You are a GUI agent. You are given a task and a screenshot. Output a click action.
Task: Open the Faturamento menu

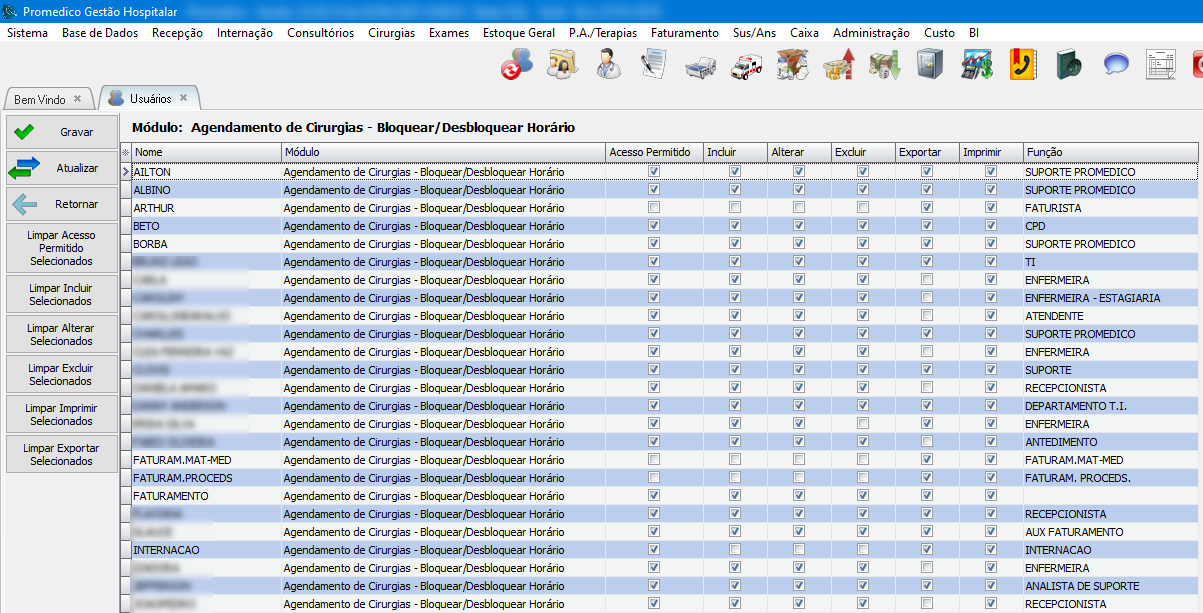pos(684,33)
